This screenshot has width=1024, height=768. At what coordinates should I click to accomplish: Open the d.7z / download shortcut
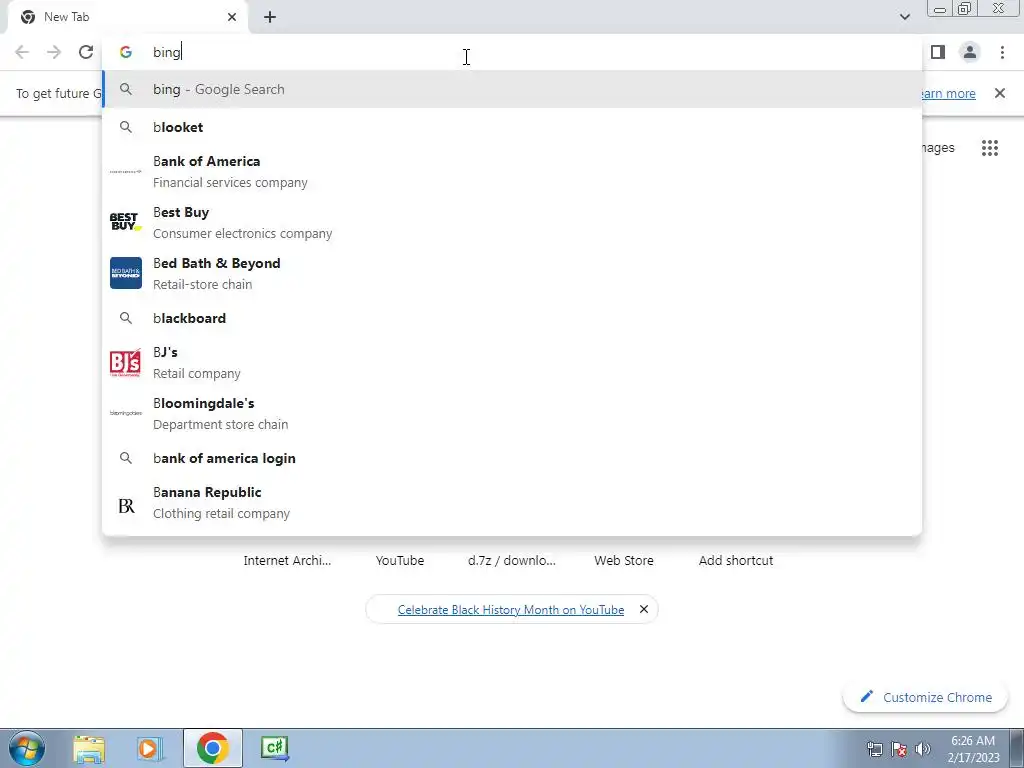[x=512, y=560]
